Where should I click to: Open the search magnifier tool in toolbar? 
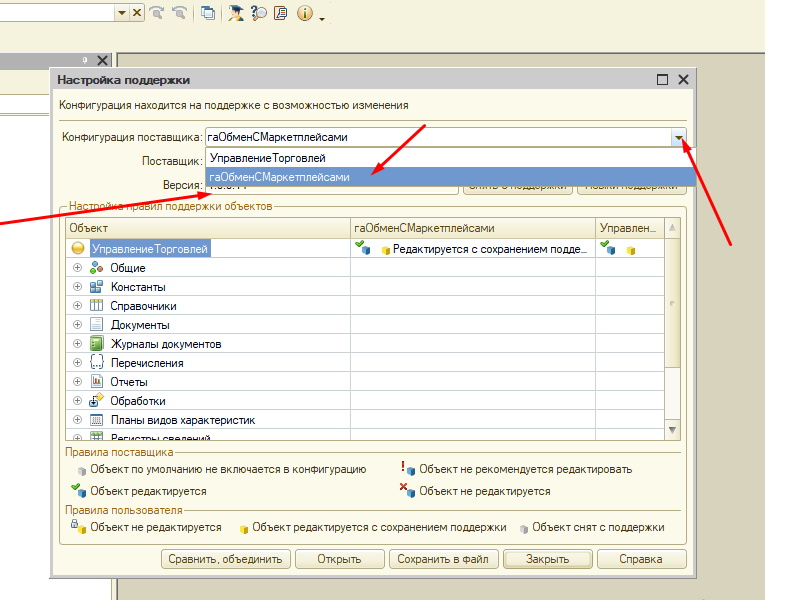click(x=259, y=13)
